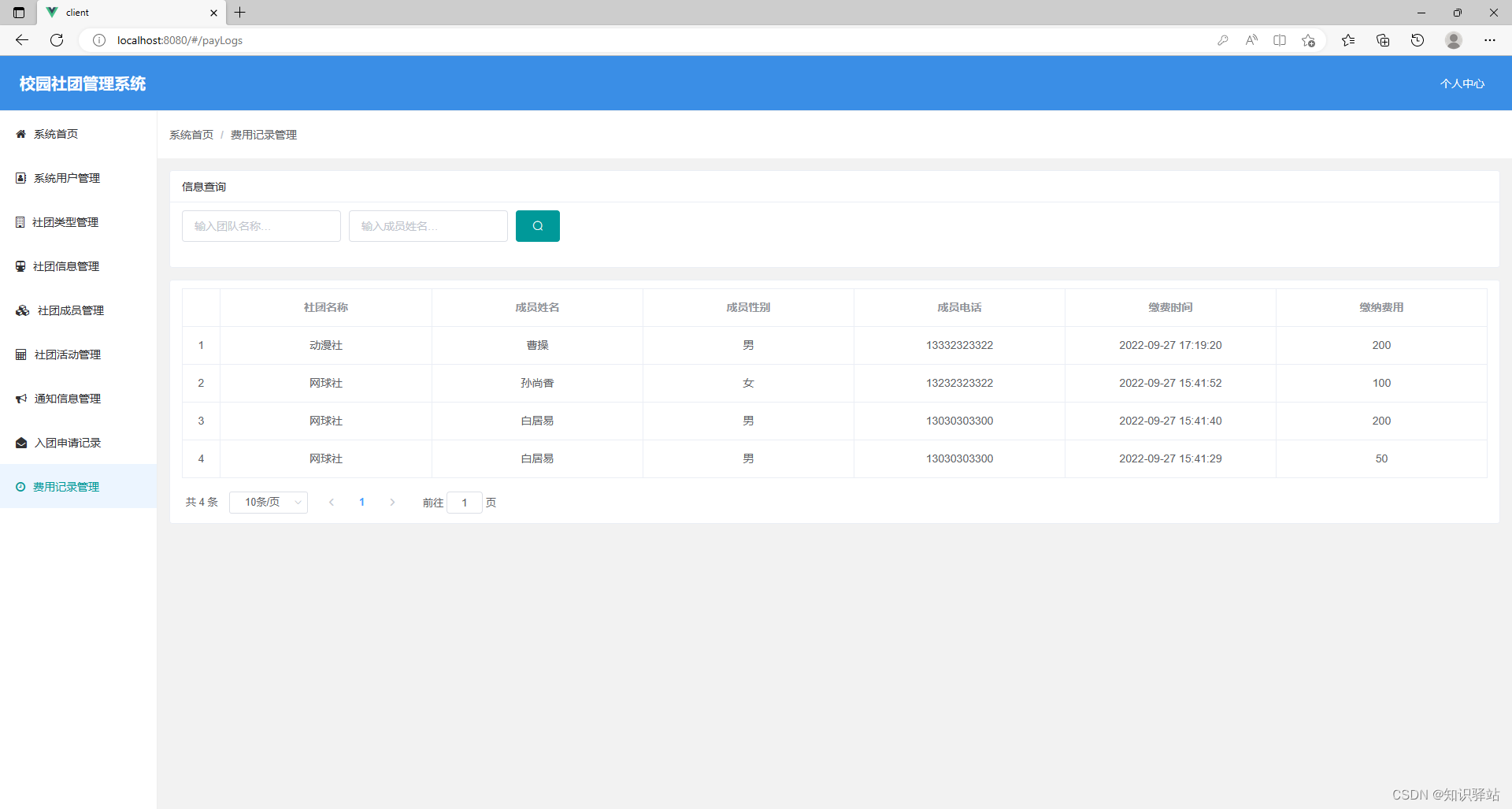Click the 女 gender cell

click(x=748, y=383)
